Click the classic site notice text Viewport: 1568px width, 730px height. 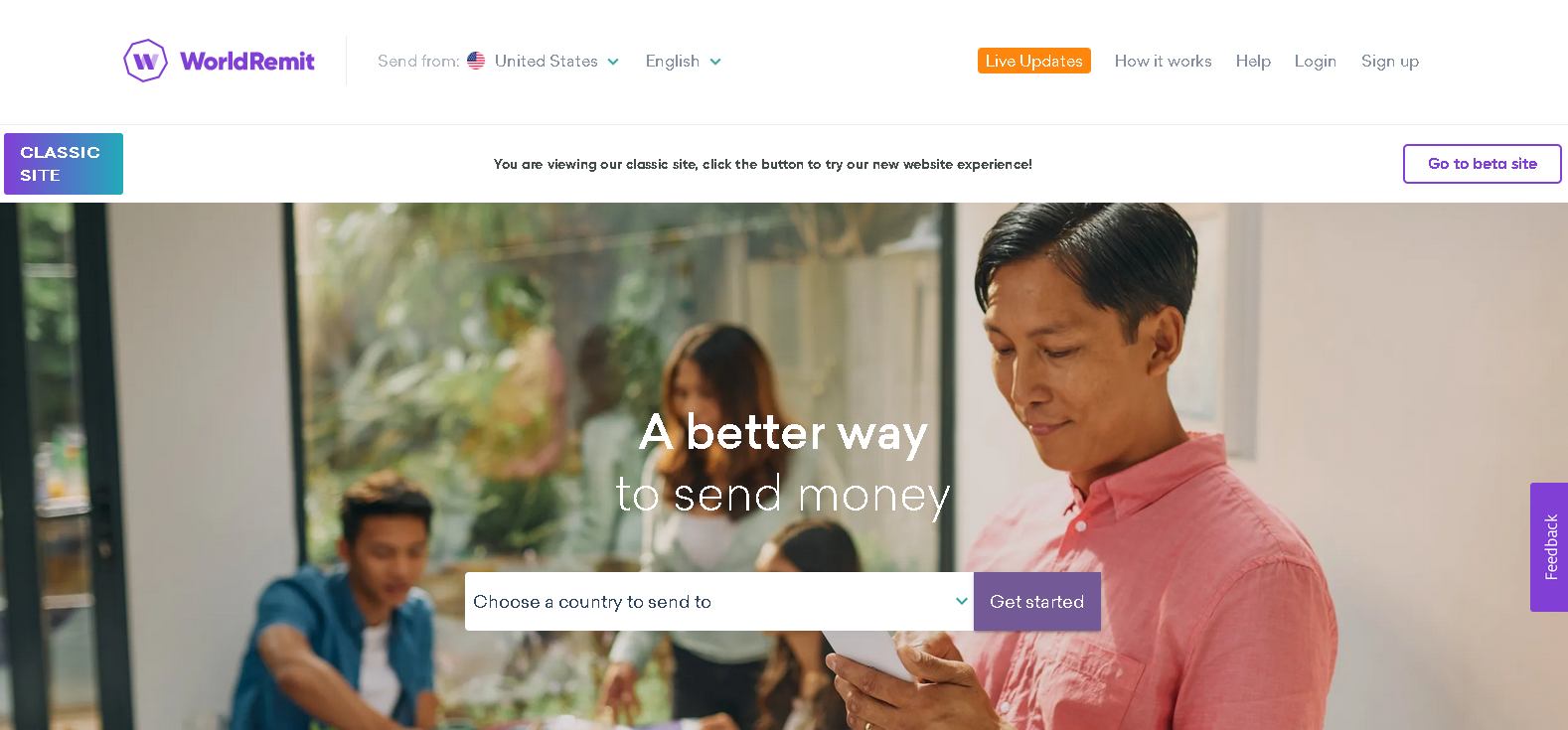pyautogui.click(x=763, y=164)
